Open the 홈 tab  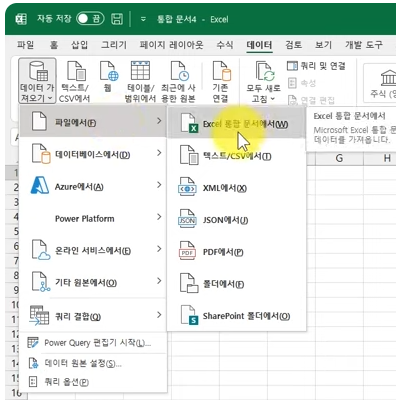(x=54, y=45)
